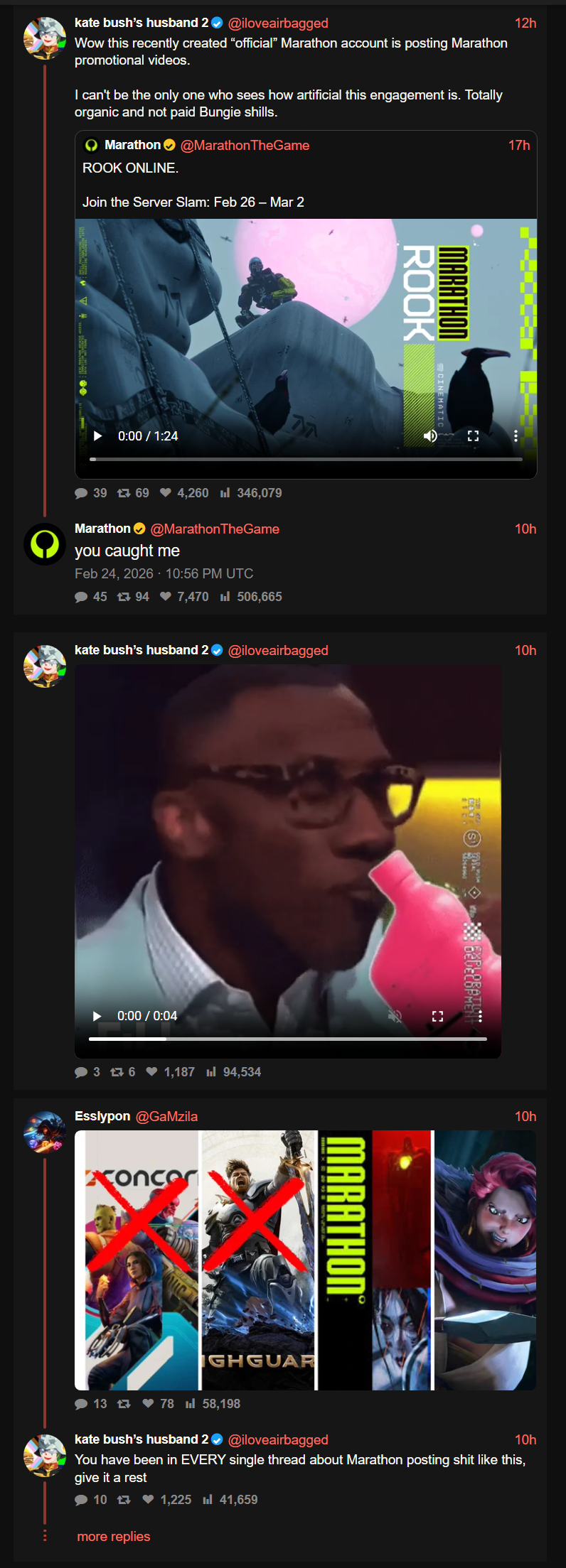Open the ROOK video three-dot options menu
The image size is (566, 1568).
[516, 436]
